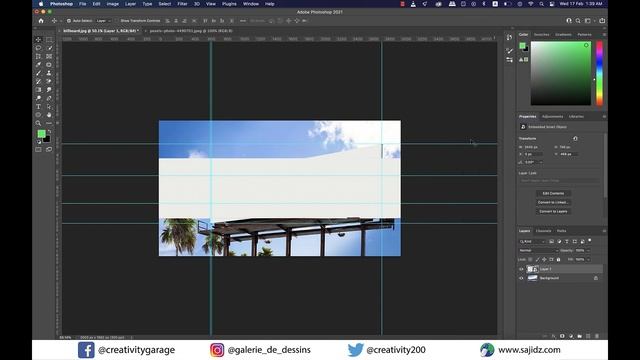Open the Paths tab

pyautogui.click(x=562, y=231)
